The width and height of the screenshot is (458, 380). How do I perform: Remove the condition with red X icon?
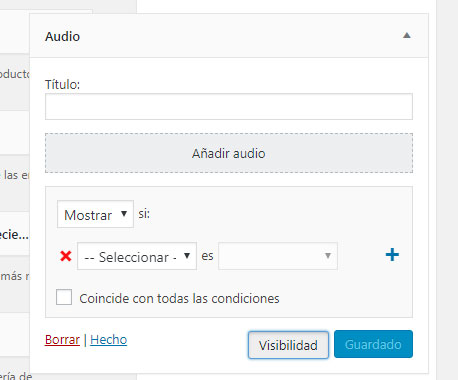point(66,256)
